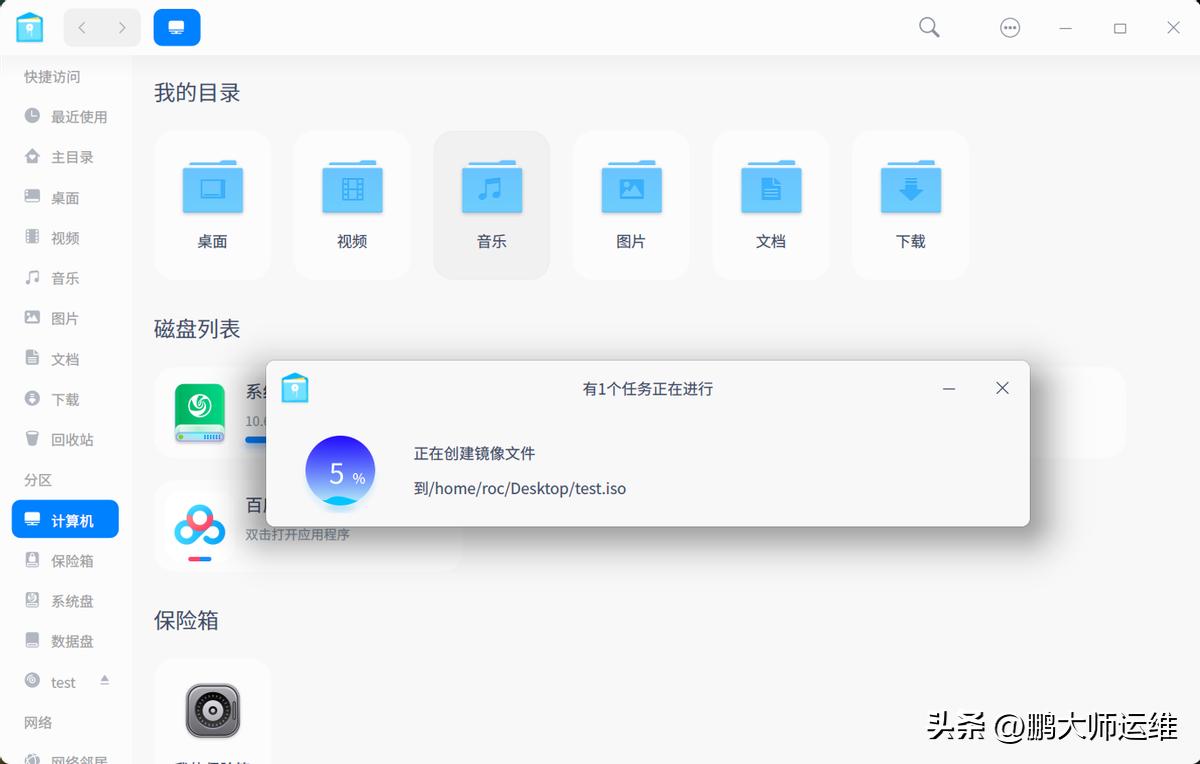Image resolution: width=1200 pixels, height=764 pixels.
Task: Open 网络邻居 at the sidebar bottom
Action: (x=68, y=760)
